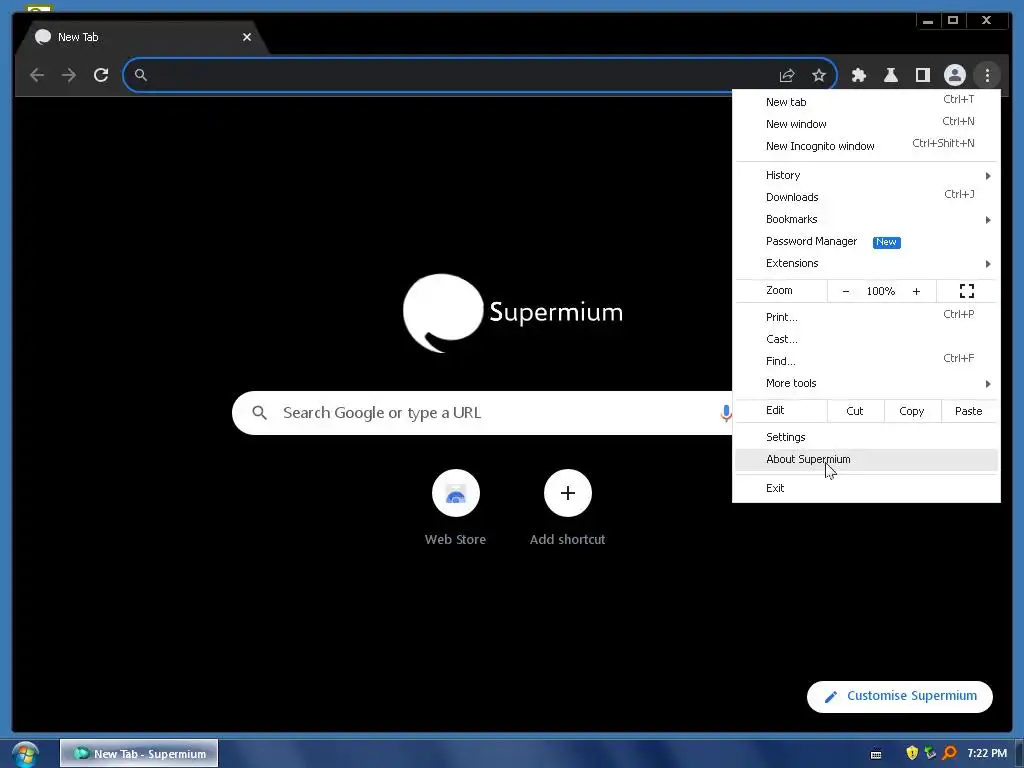Screen dimensions: 1024x768
Task: Click the Supermium logo on the page
Action: point(513,313)
